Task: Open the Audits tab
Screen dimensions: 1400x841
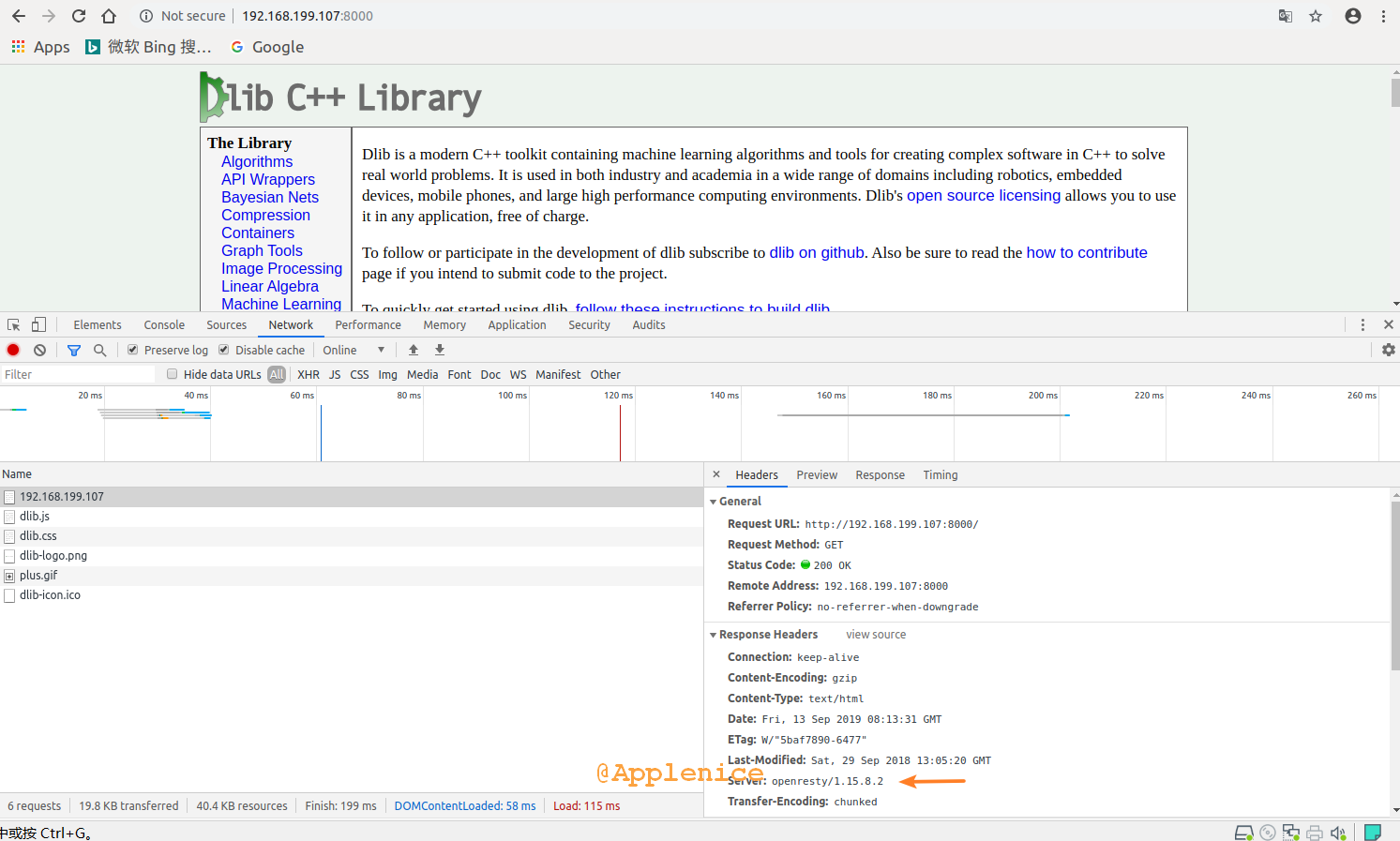Action: click(649, 324)
